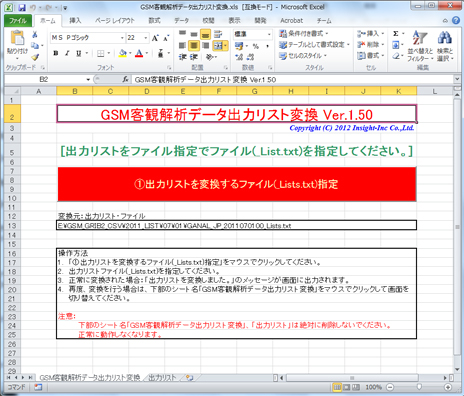Screen dimensions: 464x396
Task: Toggle Bold formatting
Action: [56, 53]
